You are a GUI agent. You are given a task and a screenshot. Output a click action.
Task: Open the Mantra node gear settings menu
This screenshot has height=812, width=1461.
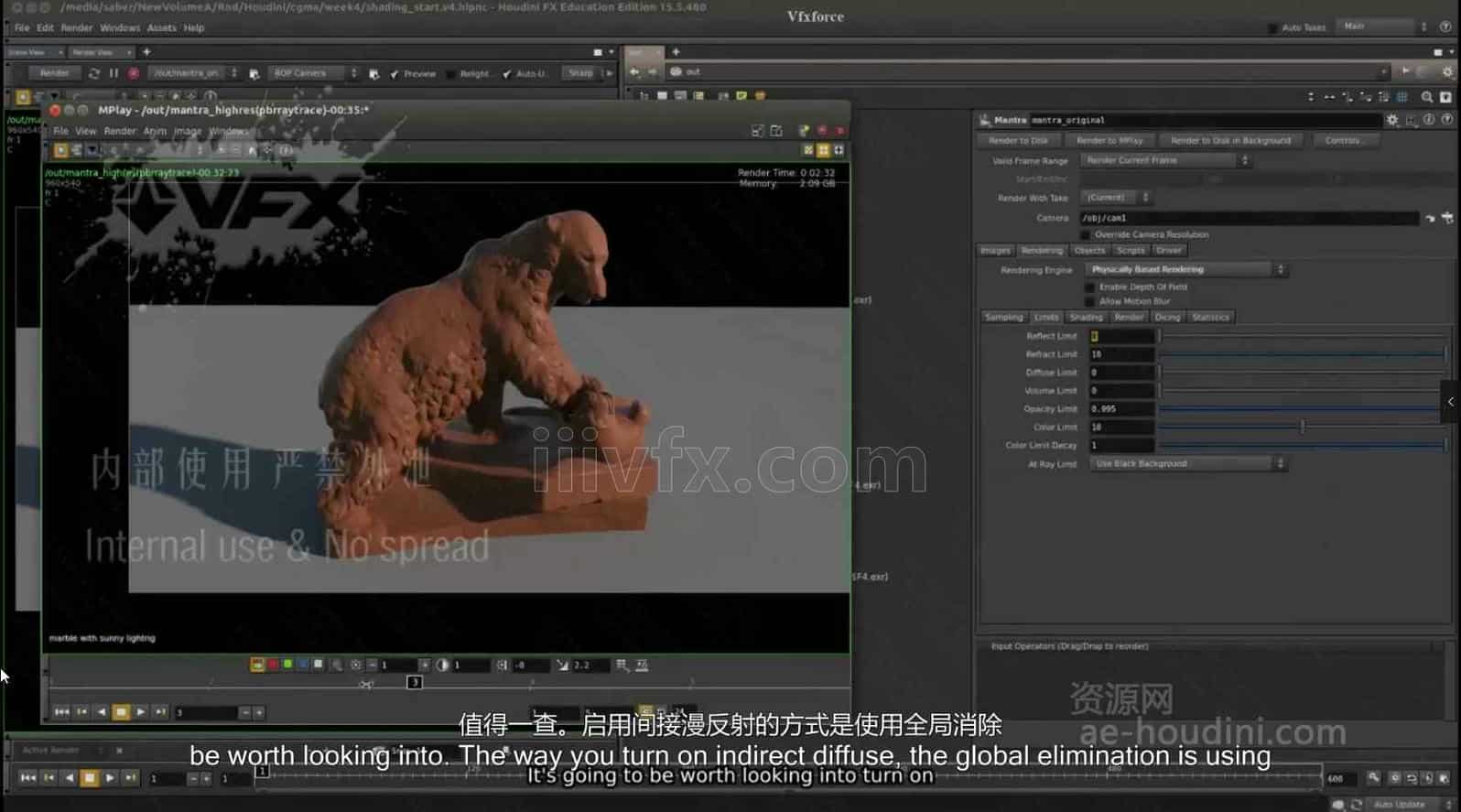click(1392, 120)
